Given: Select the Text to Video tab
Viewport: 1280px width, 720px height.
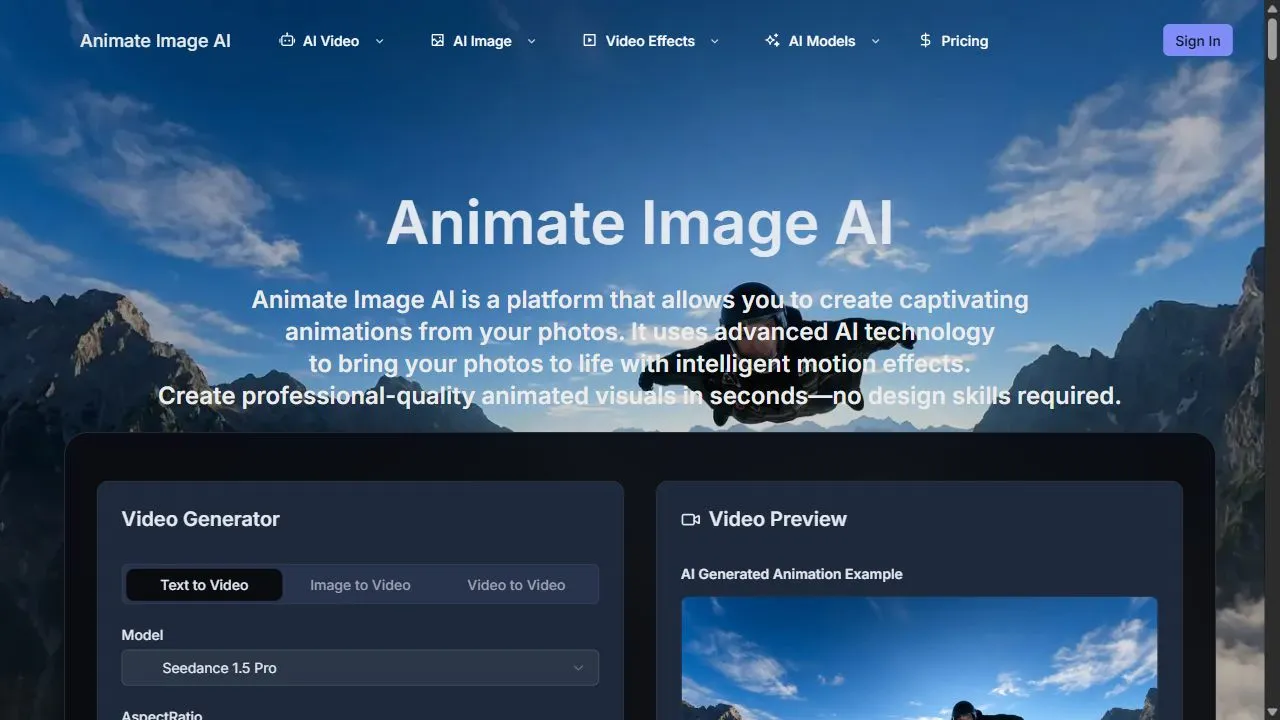Looking at the screenshot, I should coord(204,585).
